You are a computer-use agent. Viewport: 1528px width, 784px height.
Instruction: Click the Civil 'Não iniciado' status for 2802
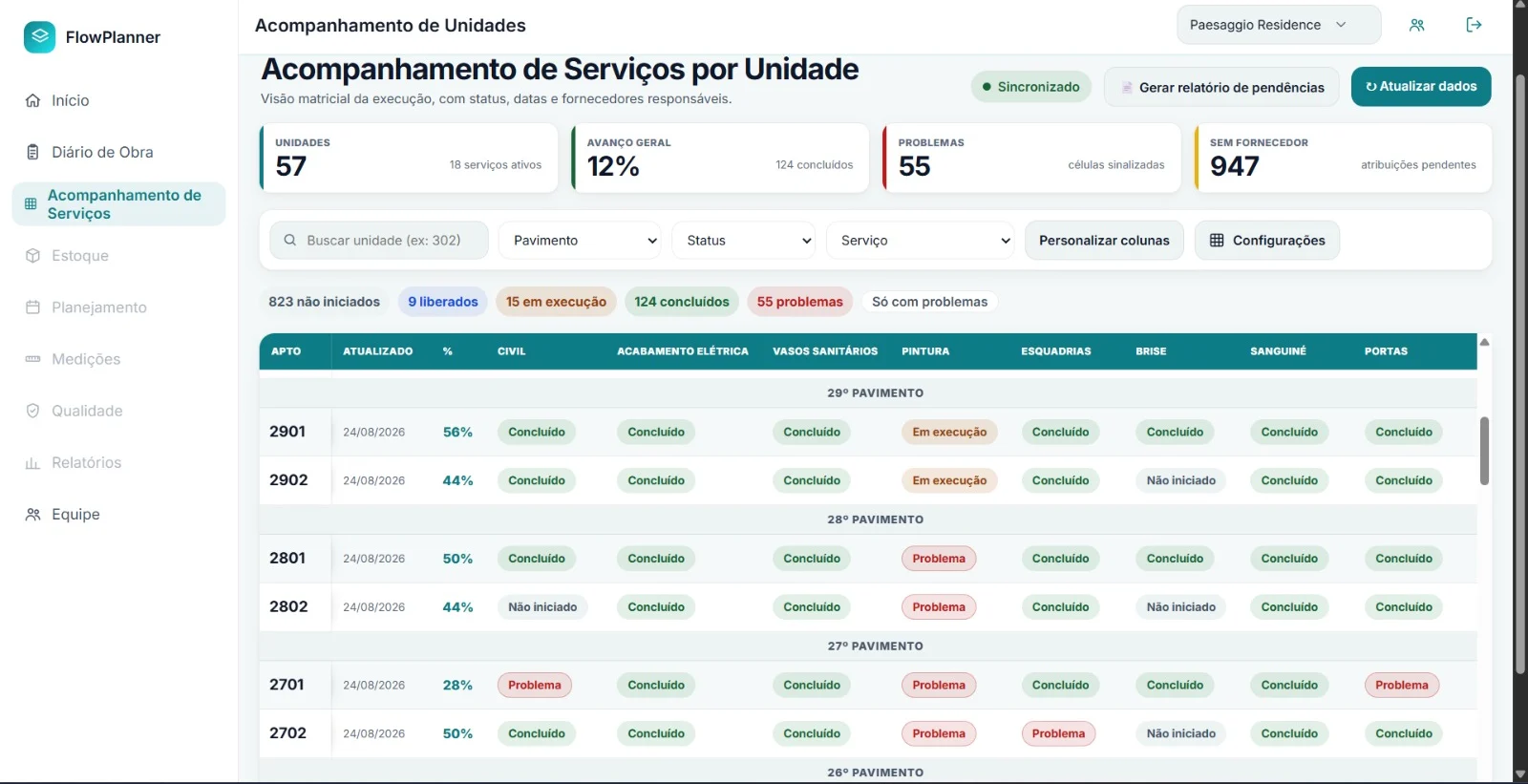click(542, 607)
